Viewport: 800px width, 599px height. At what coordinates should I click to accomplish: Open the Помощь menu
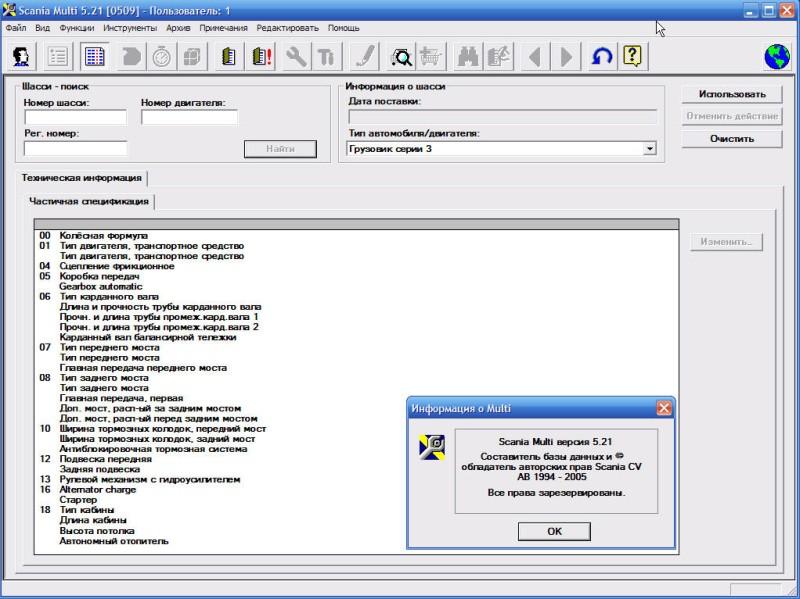343,28
